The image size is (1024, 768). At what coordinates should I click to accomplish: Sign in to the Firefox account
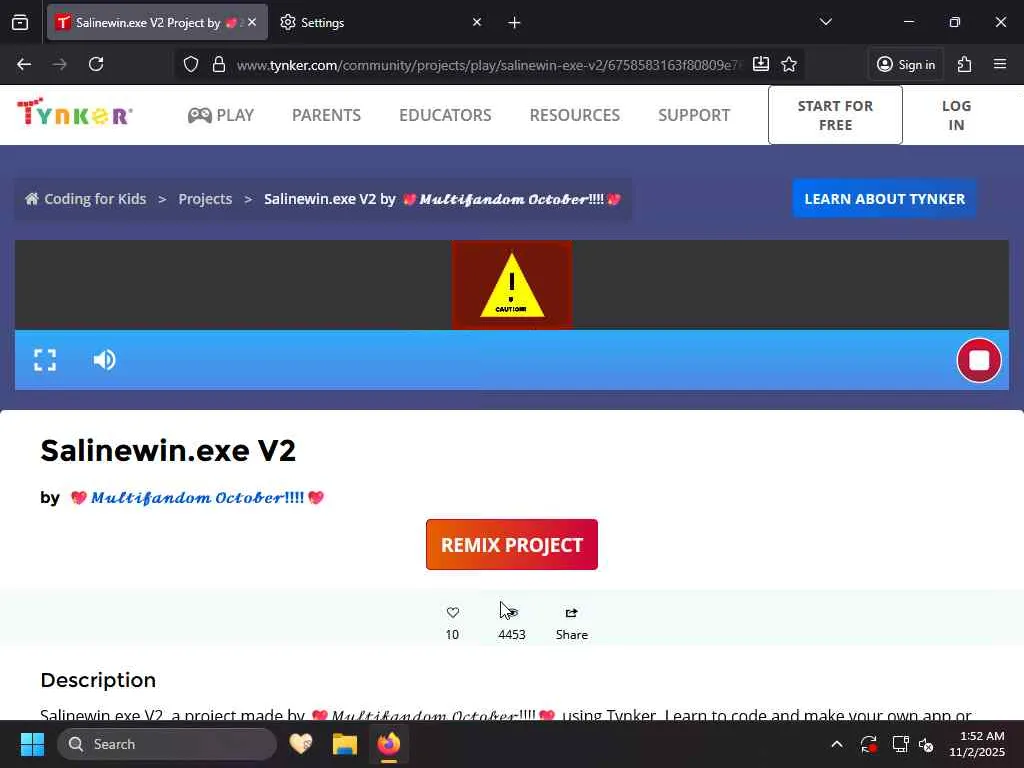point(906,64)
